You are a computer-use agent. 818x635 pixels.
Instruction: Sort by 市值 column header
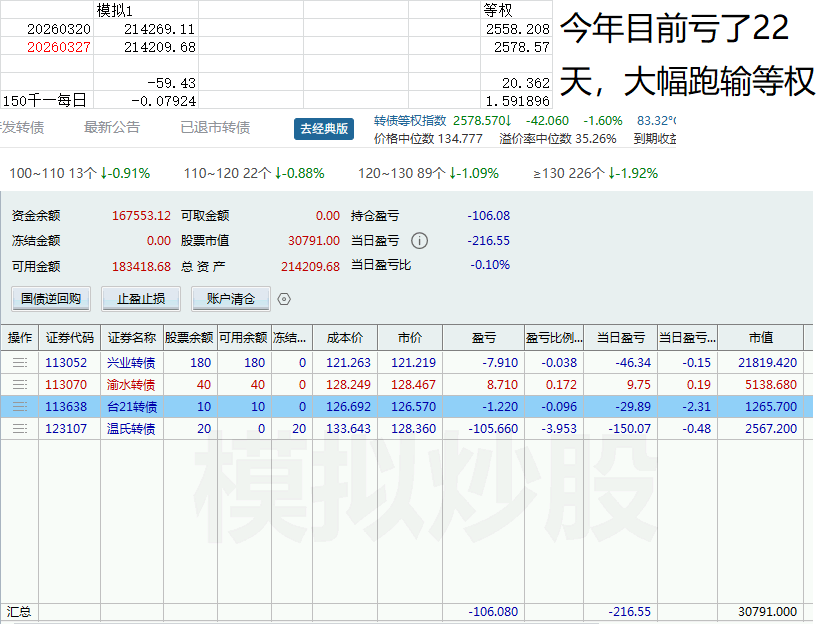[x=760, y=338]
